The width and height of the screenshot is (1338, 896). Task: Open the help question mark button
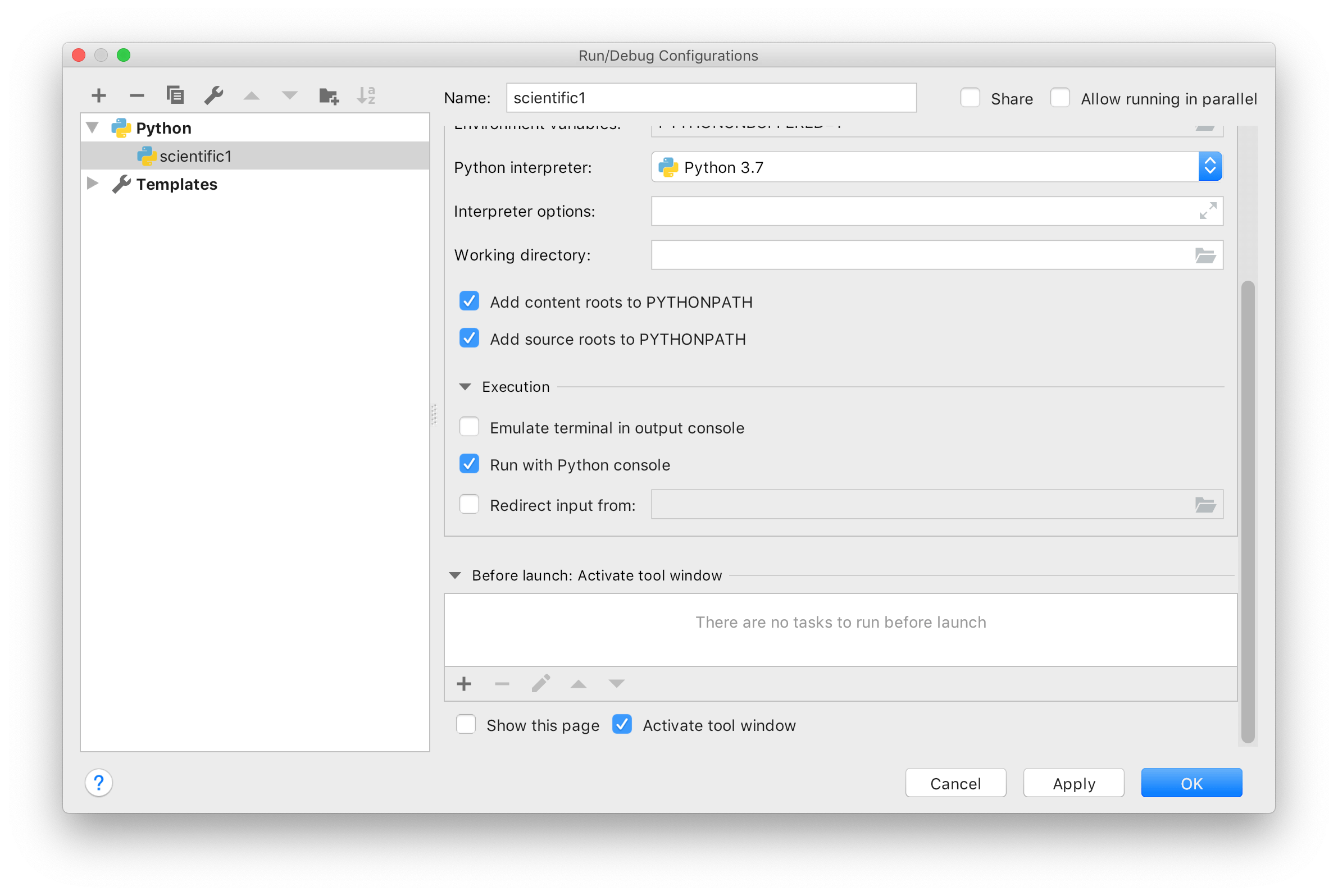(99, 783)
